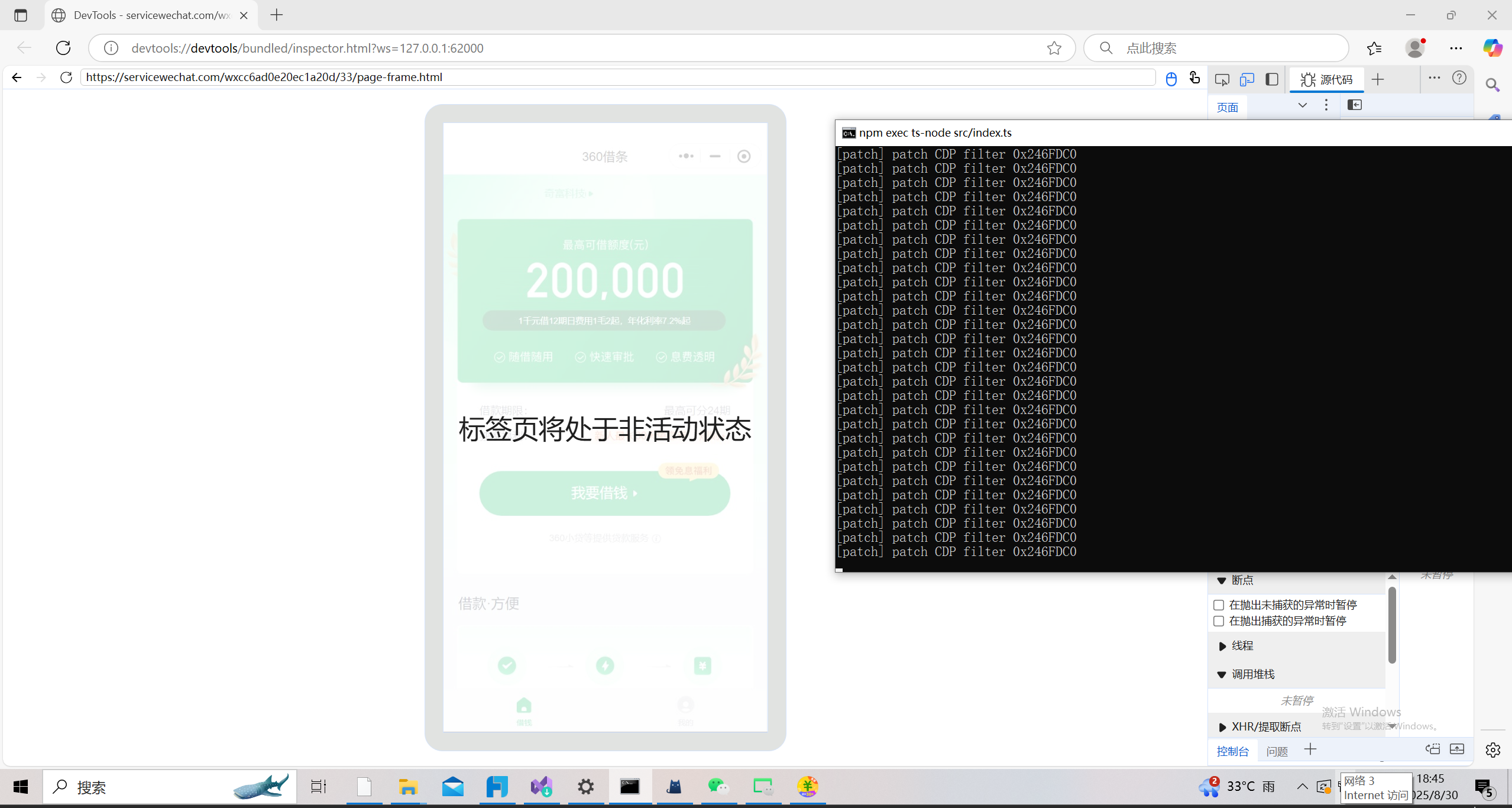Switch to the 问题 Issues tab
1512x808 pixels.
(1277, 751)
